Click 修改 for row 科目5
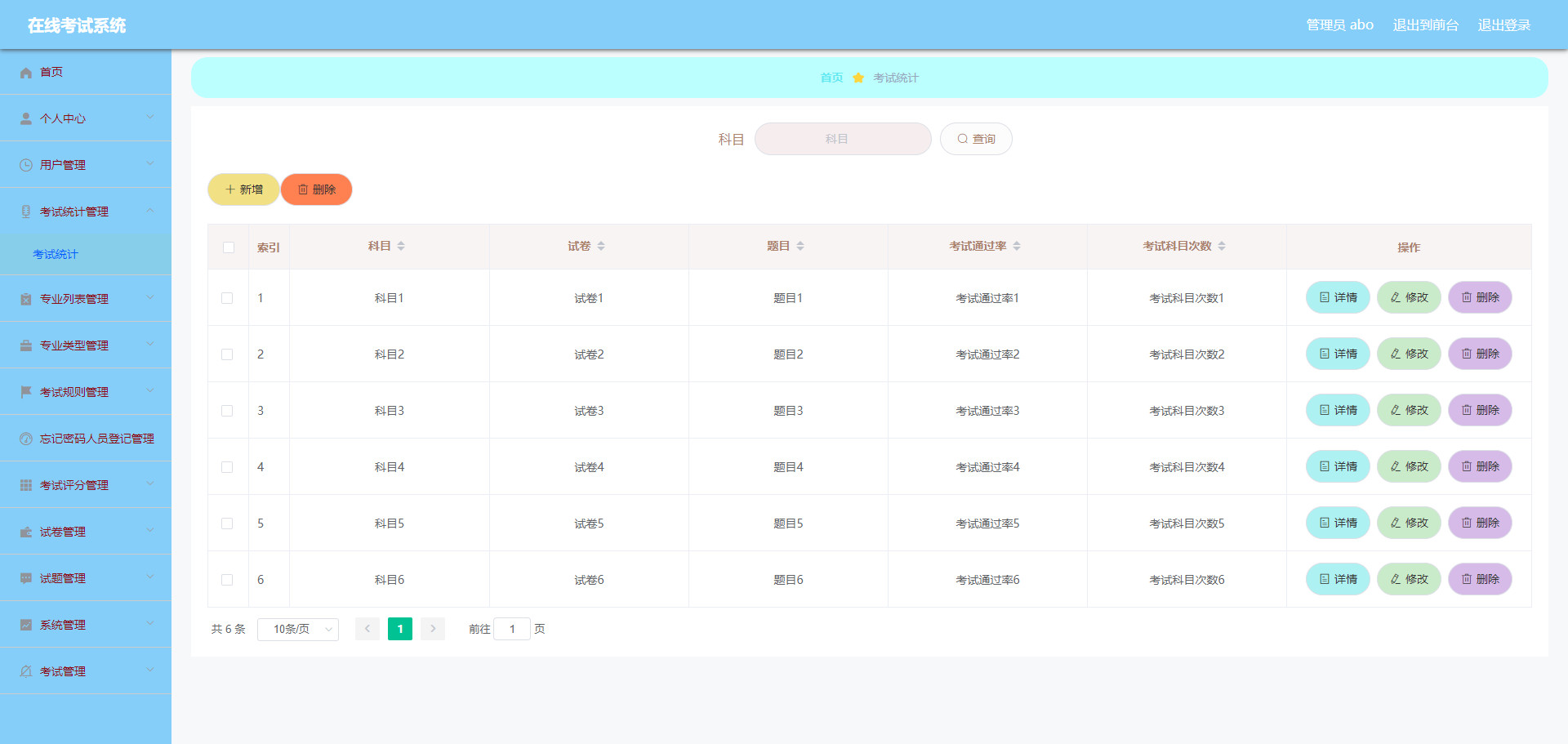 [x=1409, y=523]
